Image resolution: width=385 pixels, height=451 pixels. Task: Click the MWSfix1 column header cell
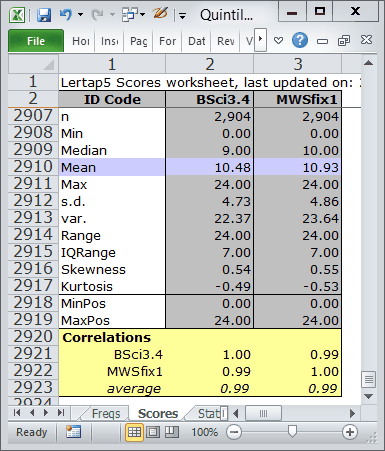(x=298, y=99)
